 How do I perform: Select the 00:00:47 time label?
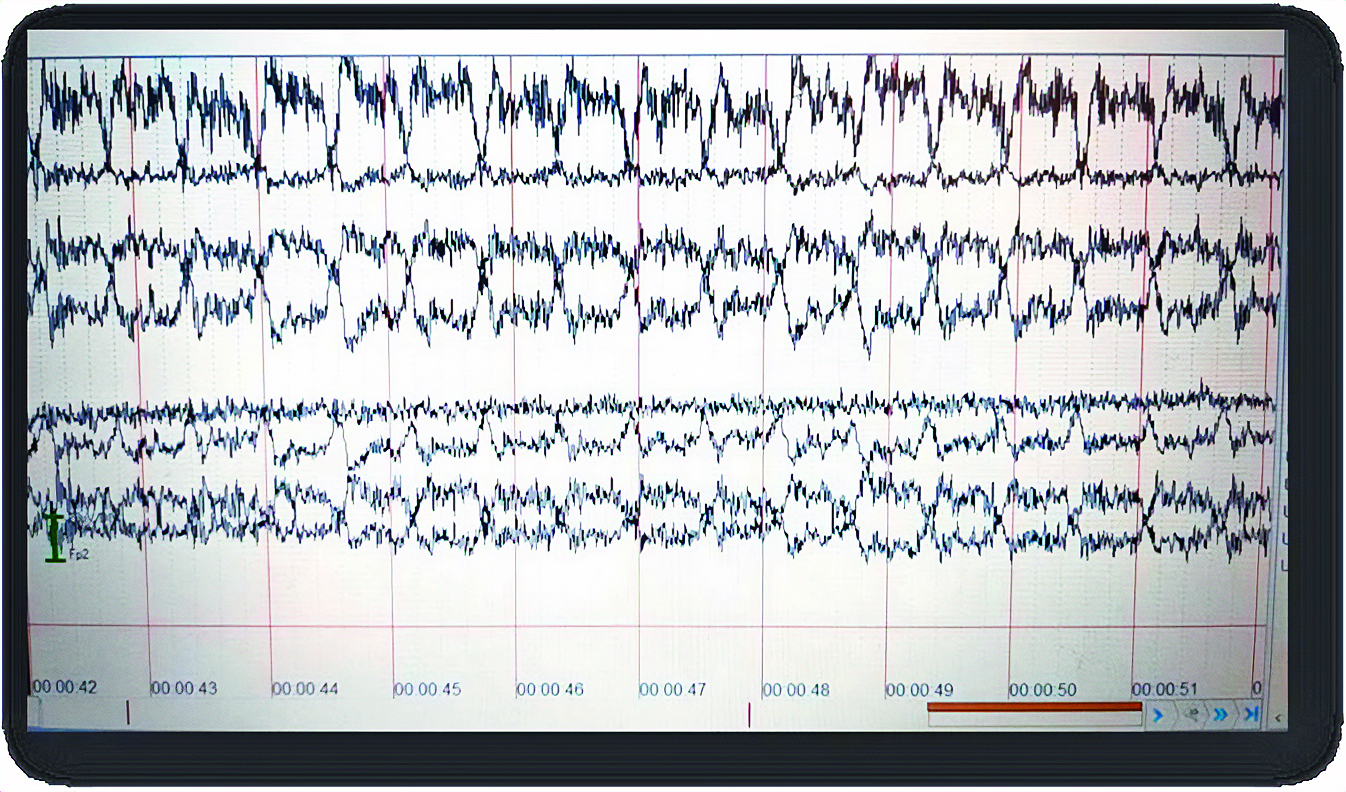[x=673, y=689]
